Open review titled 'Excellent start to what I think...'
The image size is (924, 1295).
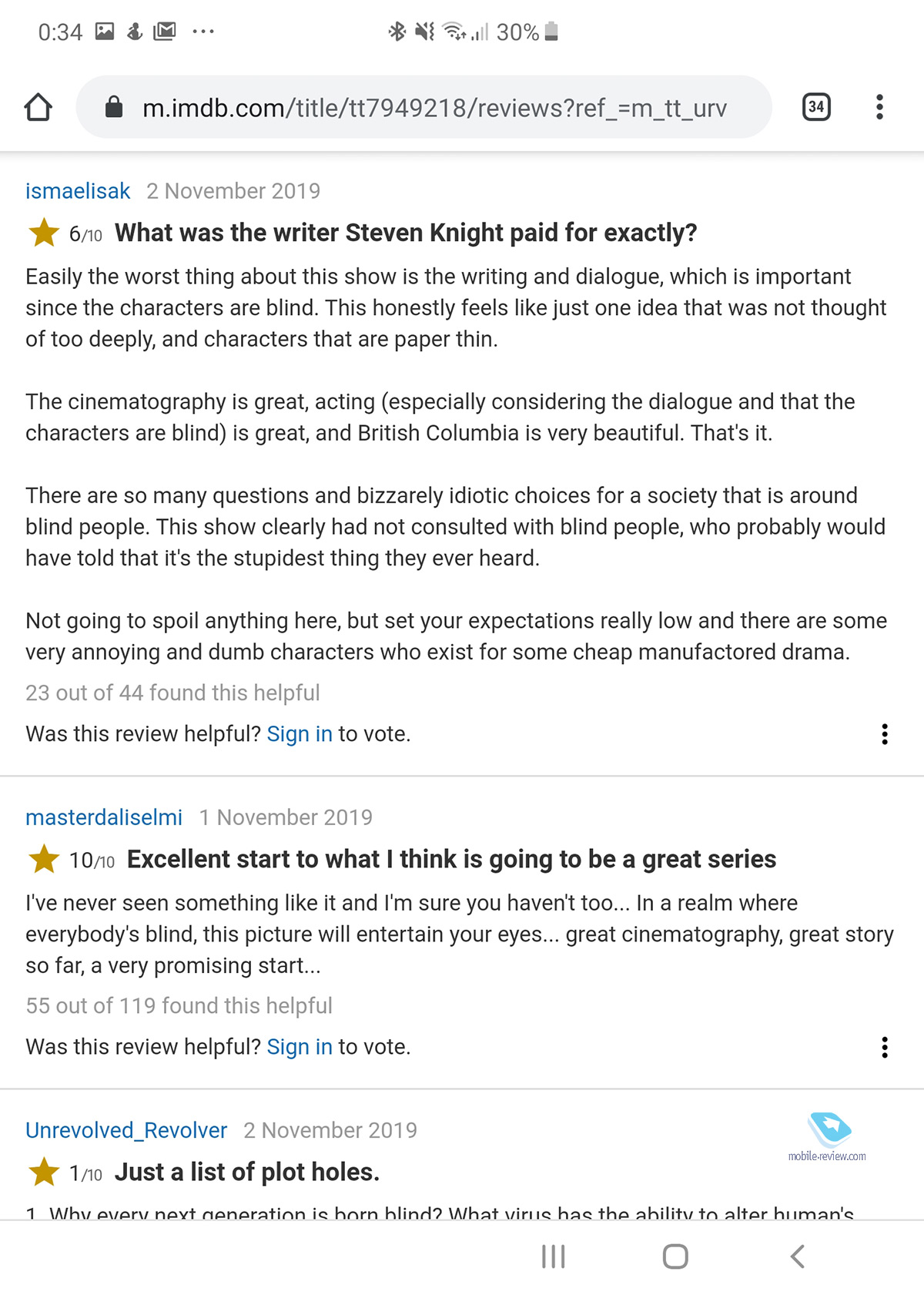tap(451, 859)
